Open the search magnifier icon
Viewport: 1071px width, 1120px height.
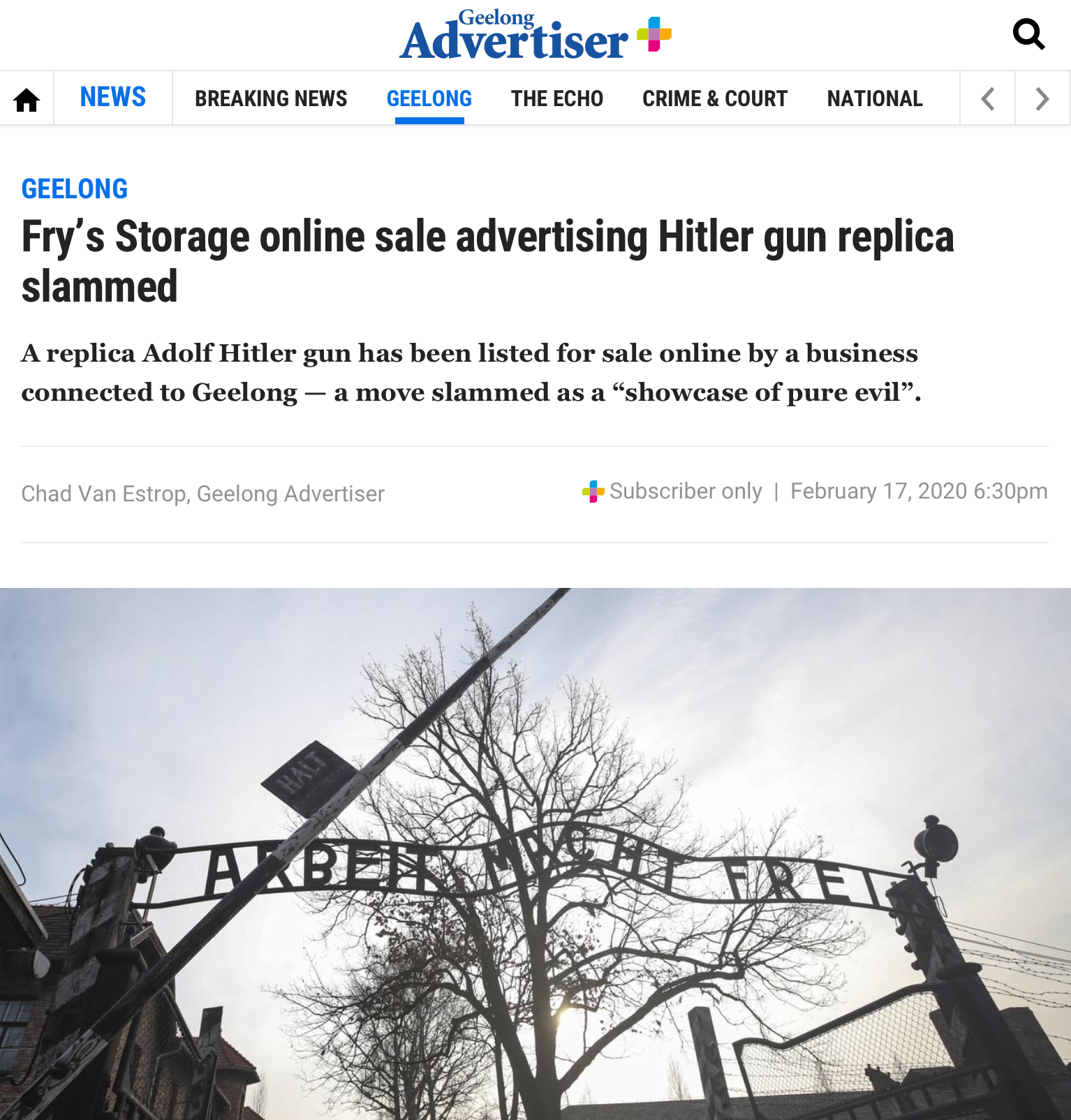pos(1028,34)
